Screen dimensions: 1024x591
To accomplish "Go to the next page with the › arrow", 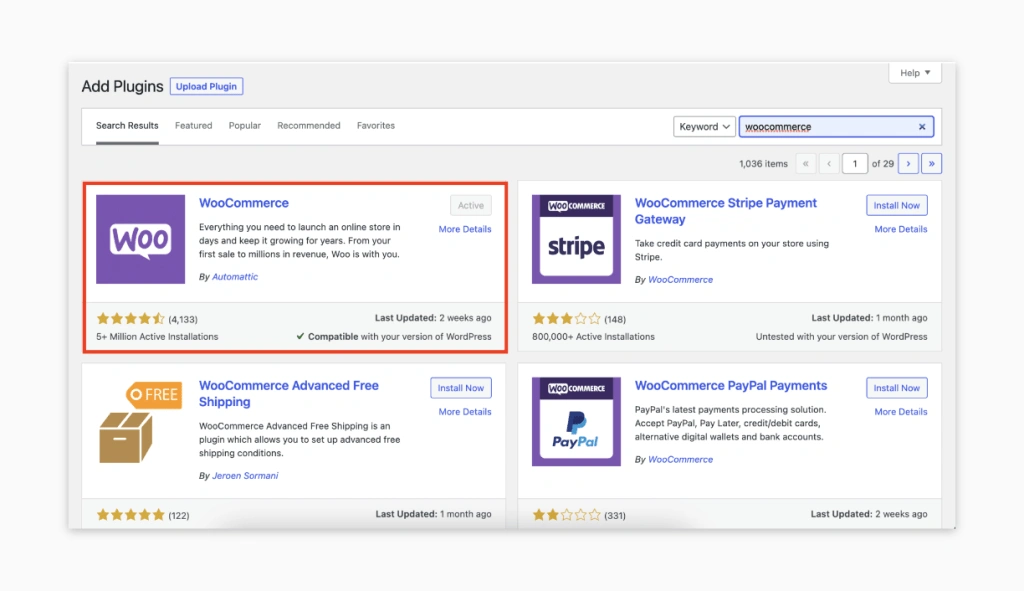I will (908, 163).
